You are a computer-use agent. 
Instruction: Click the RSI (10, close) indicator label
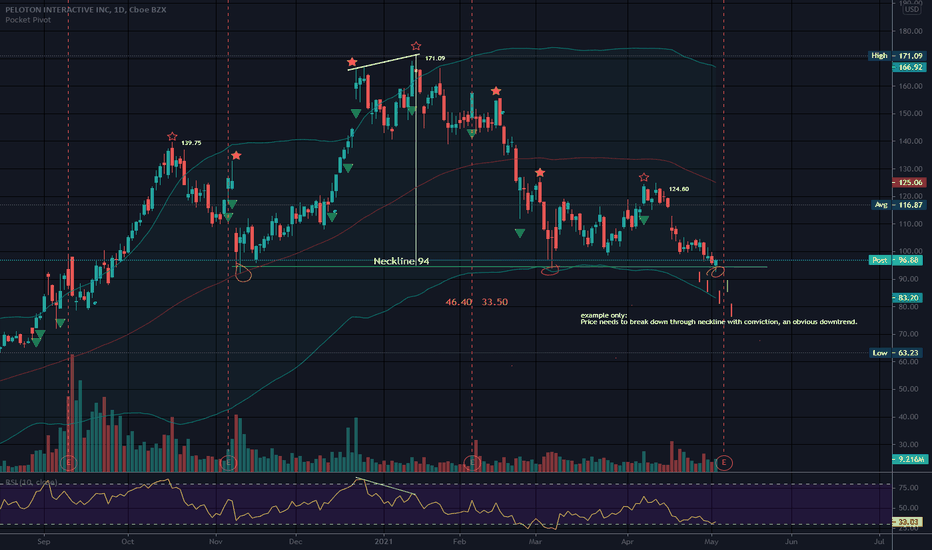(31, 482)
